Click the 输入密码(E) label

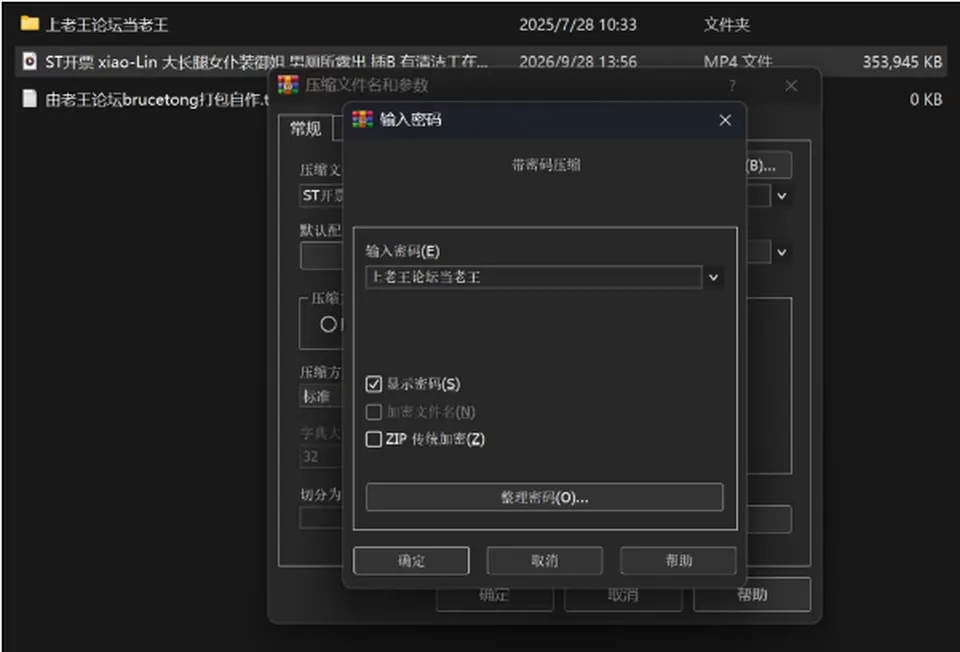pyautogui.click(x=403, y=251)
